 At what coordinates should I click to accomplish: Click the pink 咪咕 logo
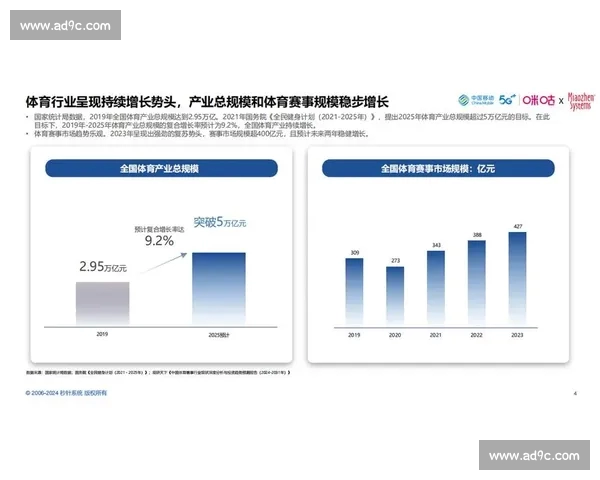(x=539, y=100)
